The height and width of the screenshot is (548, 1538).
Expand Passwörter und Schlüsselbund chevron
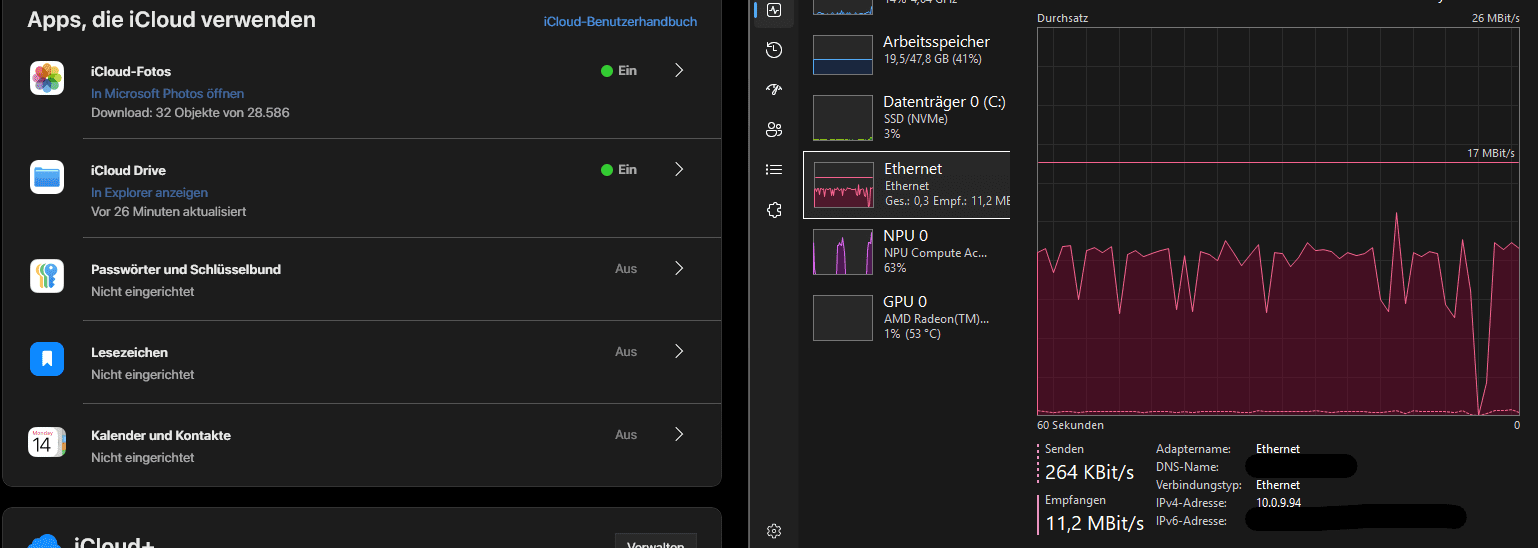(x=679, y=269)
